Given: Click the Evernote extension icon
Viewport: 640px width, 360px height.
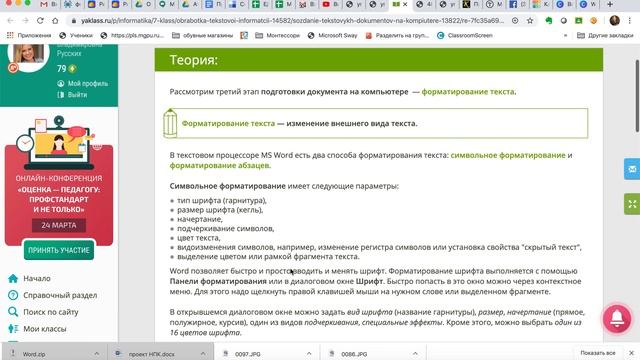Looking at the screenshot, I should point(549,20).
